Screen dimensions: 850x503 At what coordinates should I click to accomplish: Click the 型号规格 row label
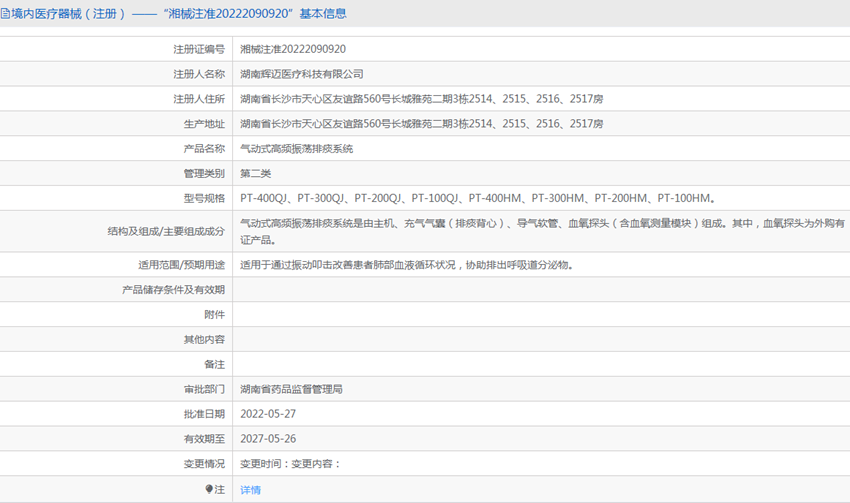[x=204, y=198]
